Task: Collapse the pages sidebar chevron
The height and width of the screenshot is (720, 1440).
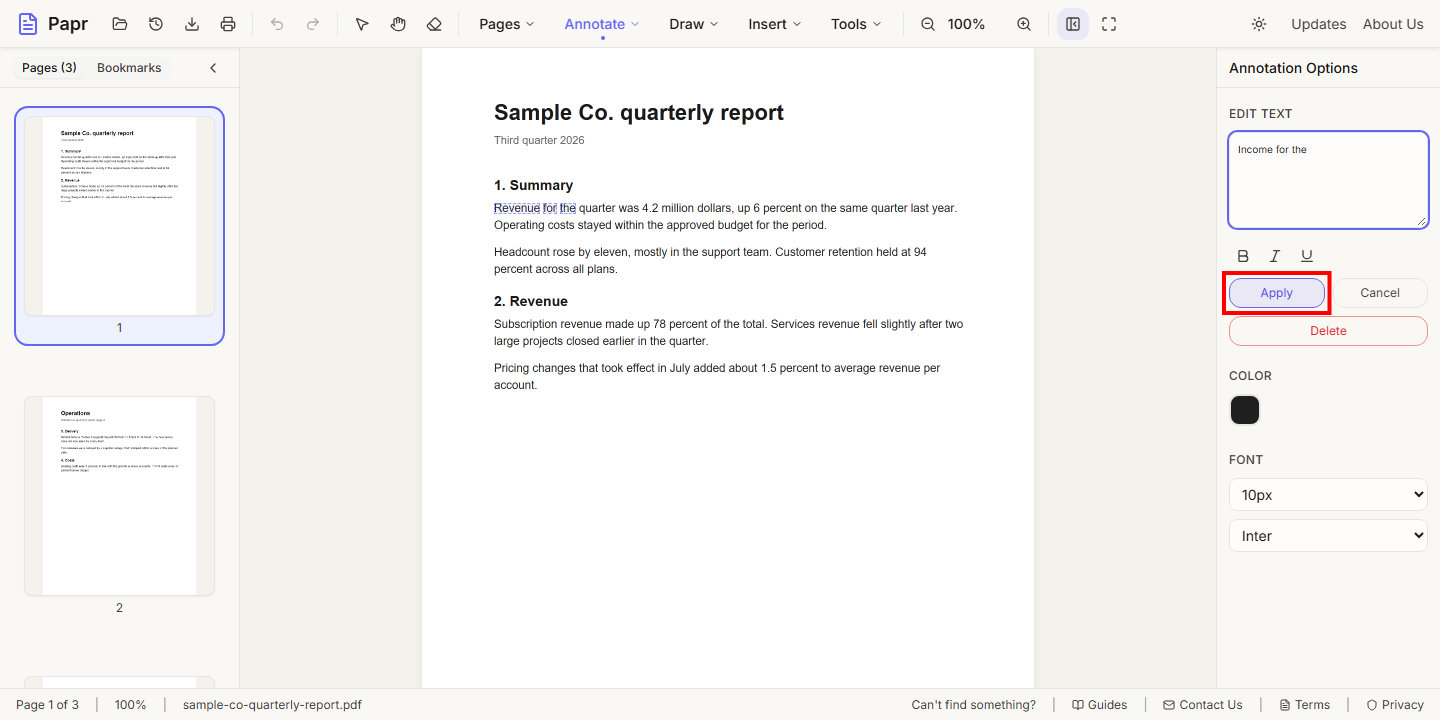Action: click(x=213, y=68)
